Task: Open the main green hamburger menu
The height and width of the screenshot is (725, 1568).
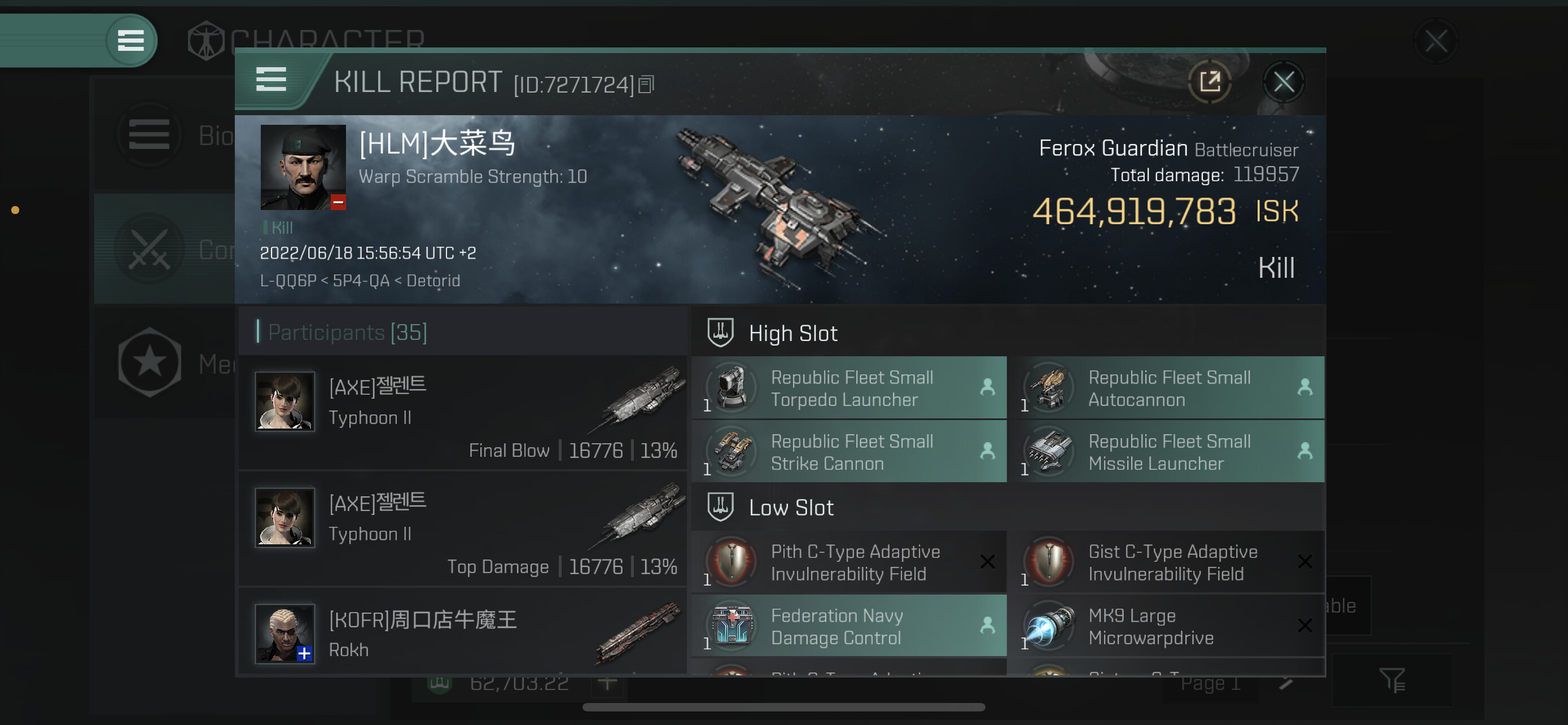Action: [130, 40]
